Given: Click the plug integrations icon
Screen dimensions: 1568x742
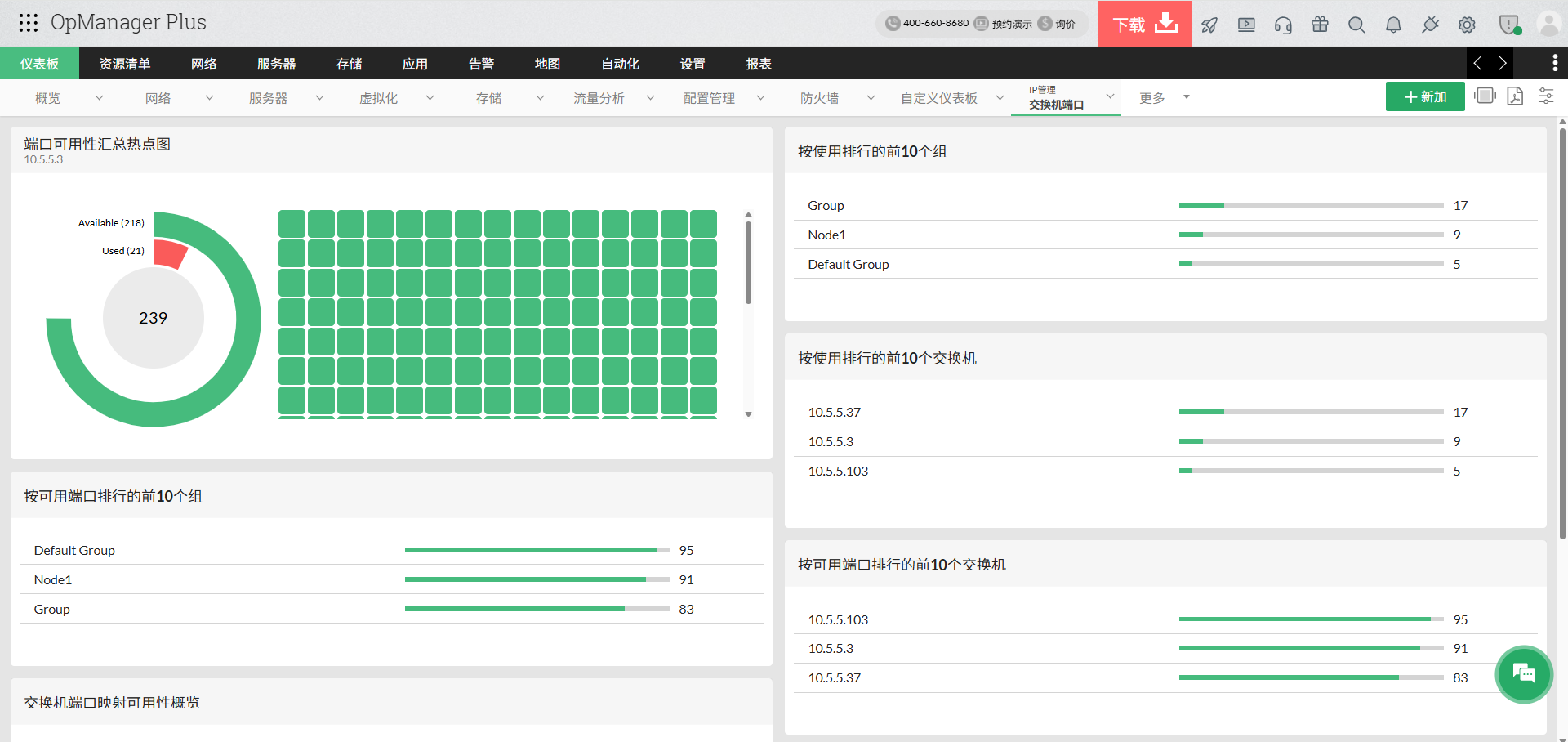Looking at the screenshot, I should click(1430, 25).
